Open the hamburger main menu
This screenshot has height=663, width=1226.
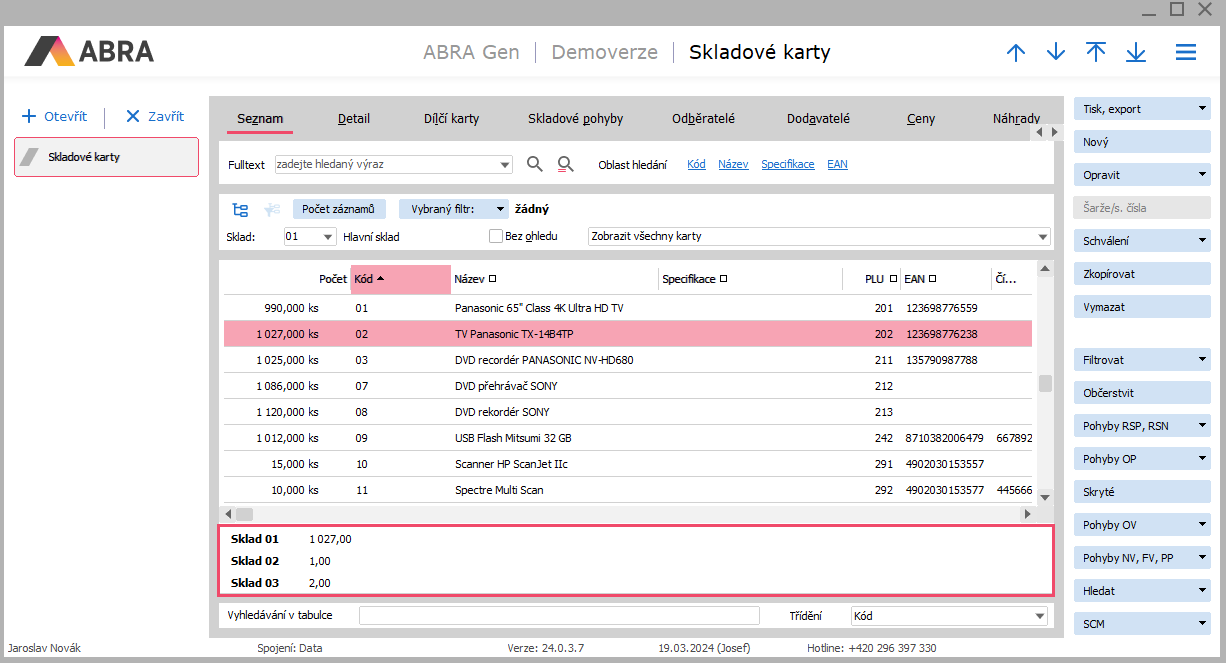(x=1186, y=53)
